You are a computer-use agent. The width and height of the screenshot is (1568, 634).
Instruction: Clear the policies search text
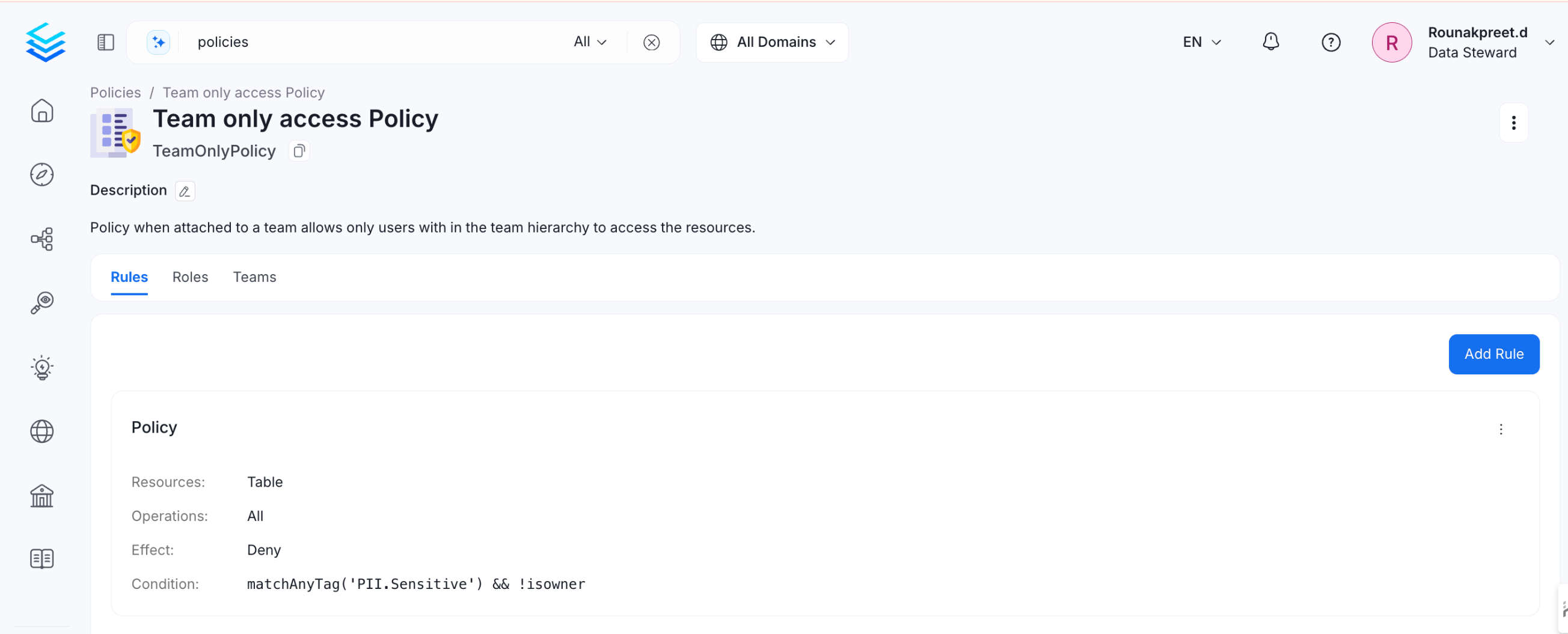click(651, 42)
